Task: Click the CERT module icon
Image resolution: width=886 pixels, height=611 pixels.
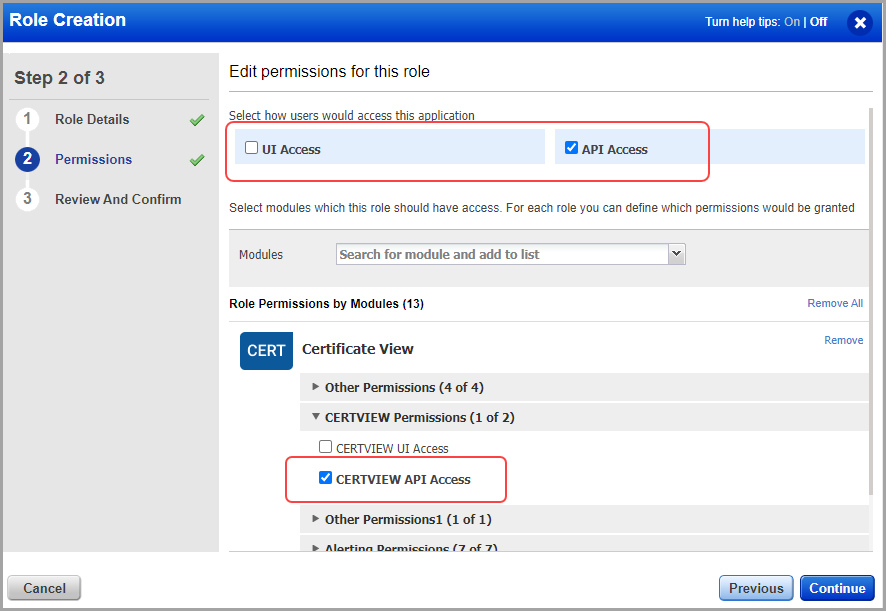Action: click(266, 351)
